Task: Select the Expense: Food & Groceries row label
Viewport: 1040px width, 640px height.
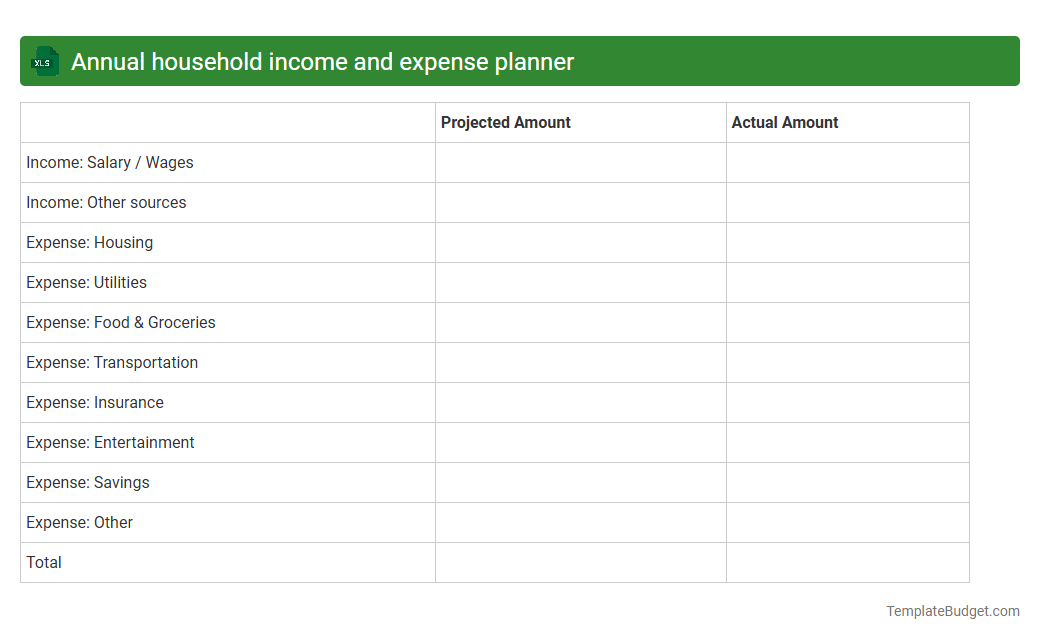Action: tap(120, 322)
